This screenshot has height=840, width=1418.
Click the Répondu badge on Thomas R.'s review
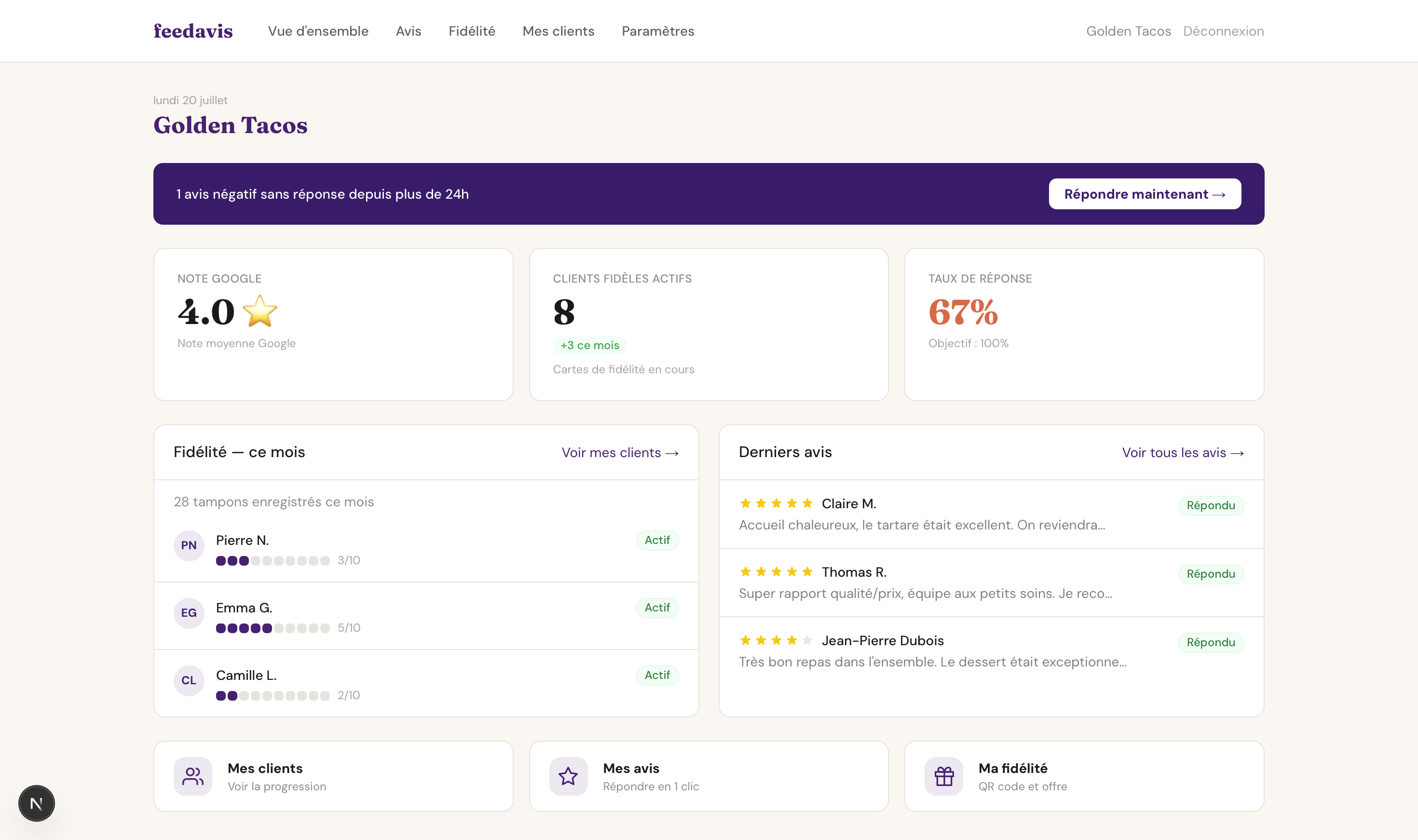pyautogui.click(x=1211, y=574)
